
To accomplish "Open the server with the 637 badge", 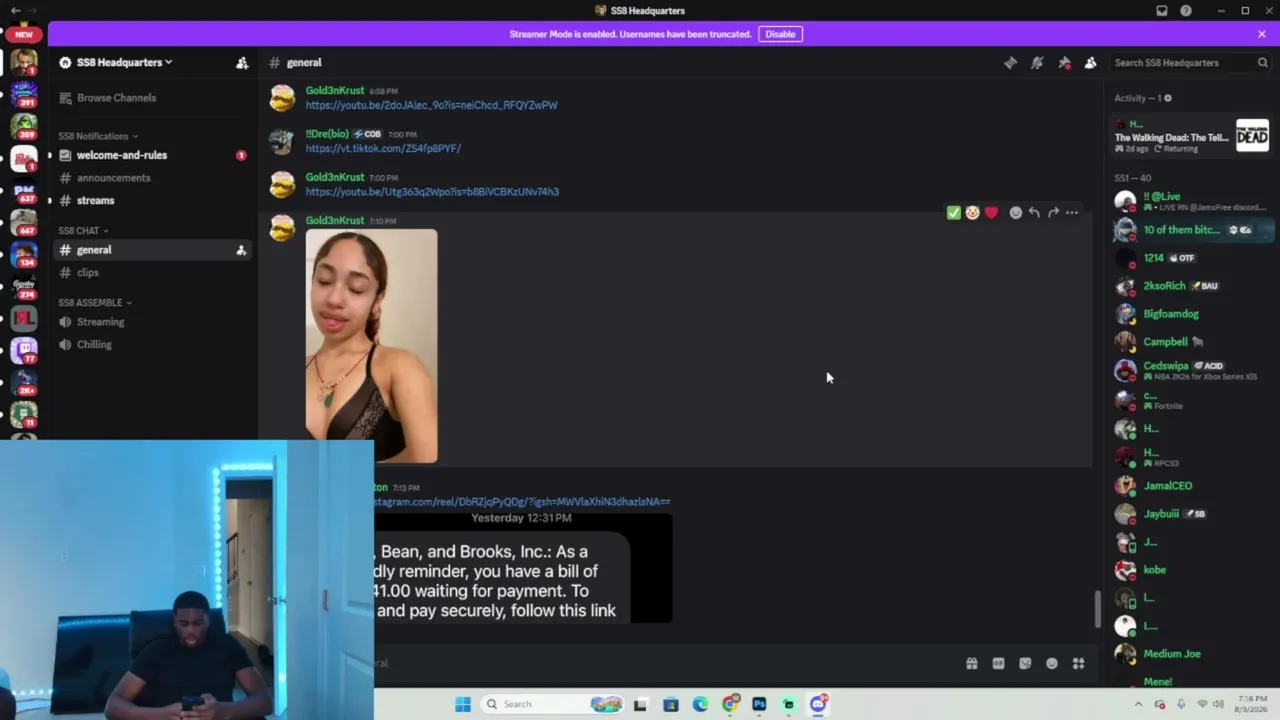I will (24, 190).
